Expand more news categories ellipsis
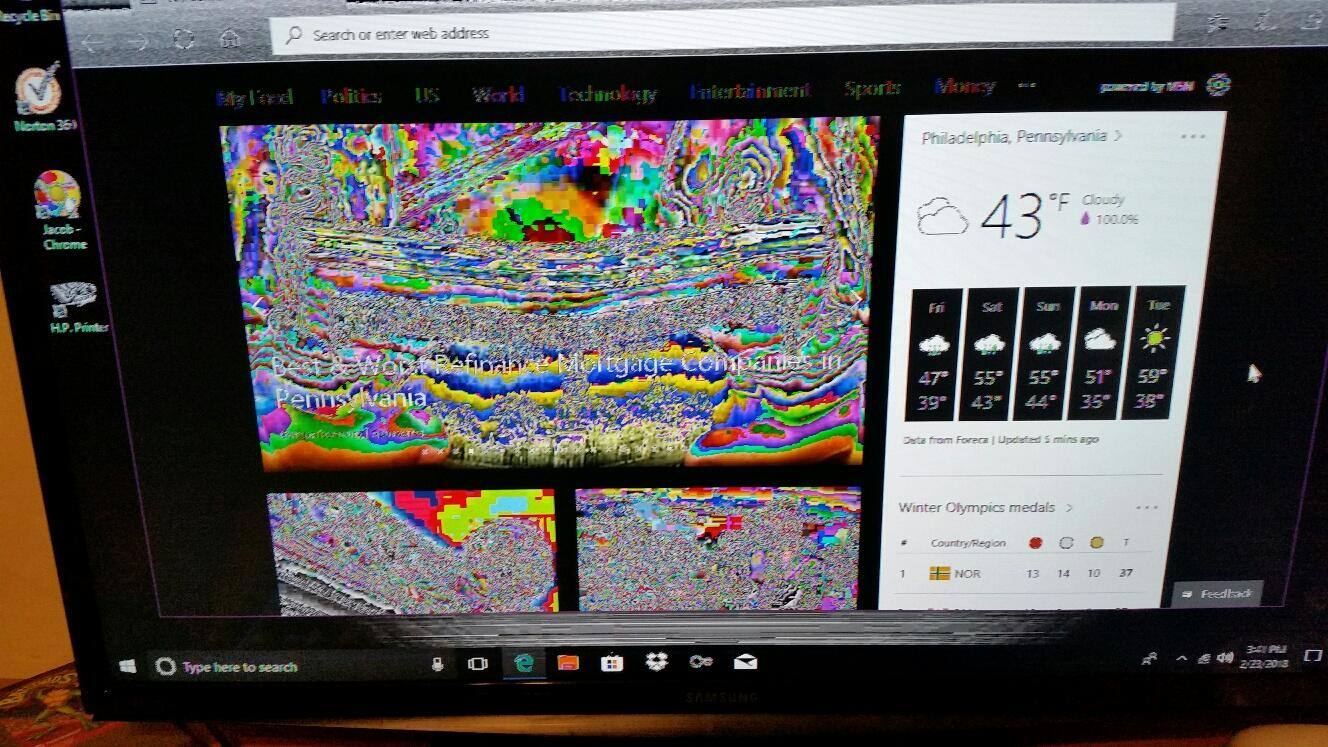The width and height of the screenshot is (1328, 747). pyautogui.click(x=1027, y=86)
